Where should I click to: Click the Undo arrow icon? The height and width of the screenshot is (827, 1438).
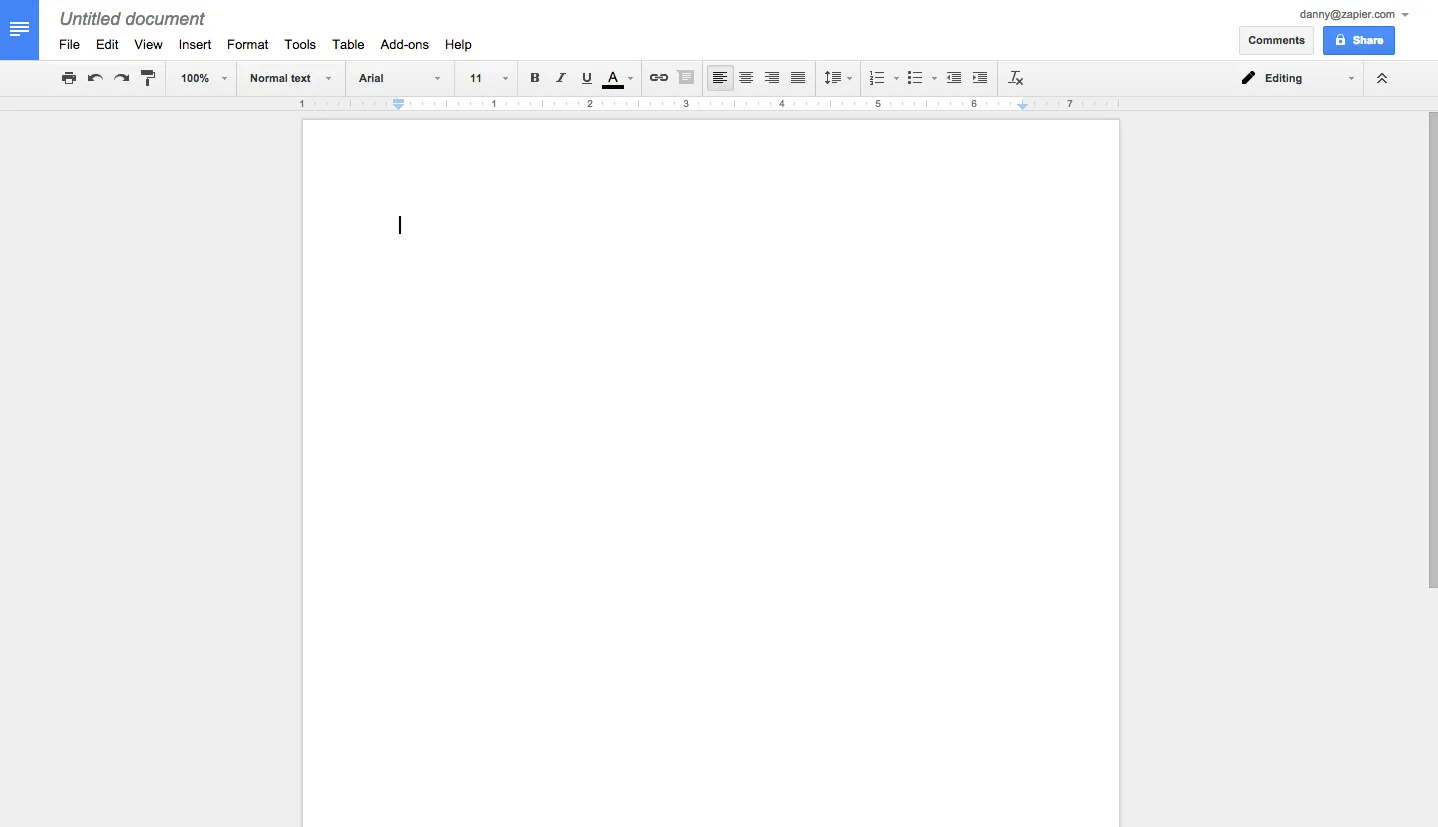pos(95,78)
